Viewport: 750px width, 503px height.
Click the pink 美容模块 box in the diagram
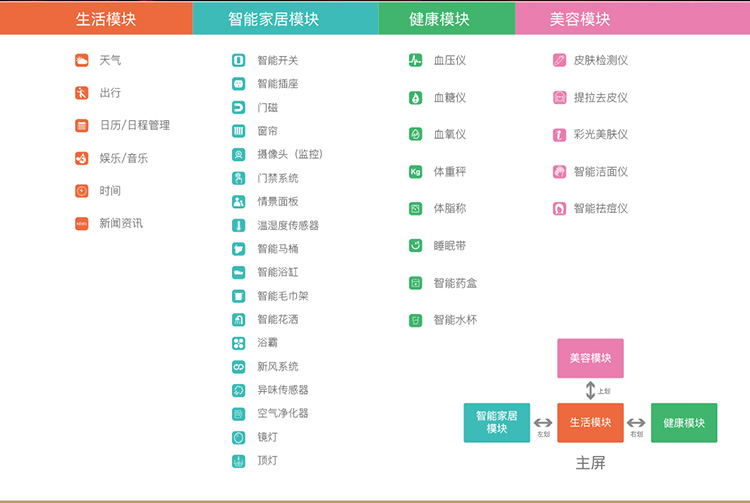tap(590, 358)
